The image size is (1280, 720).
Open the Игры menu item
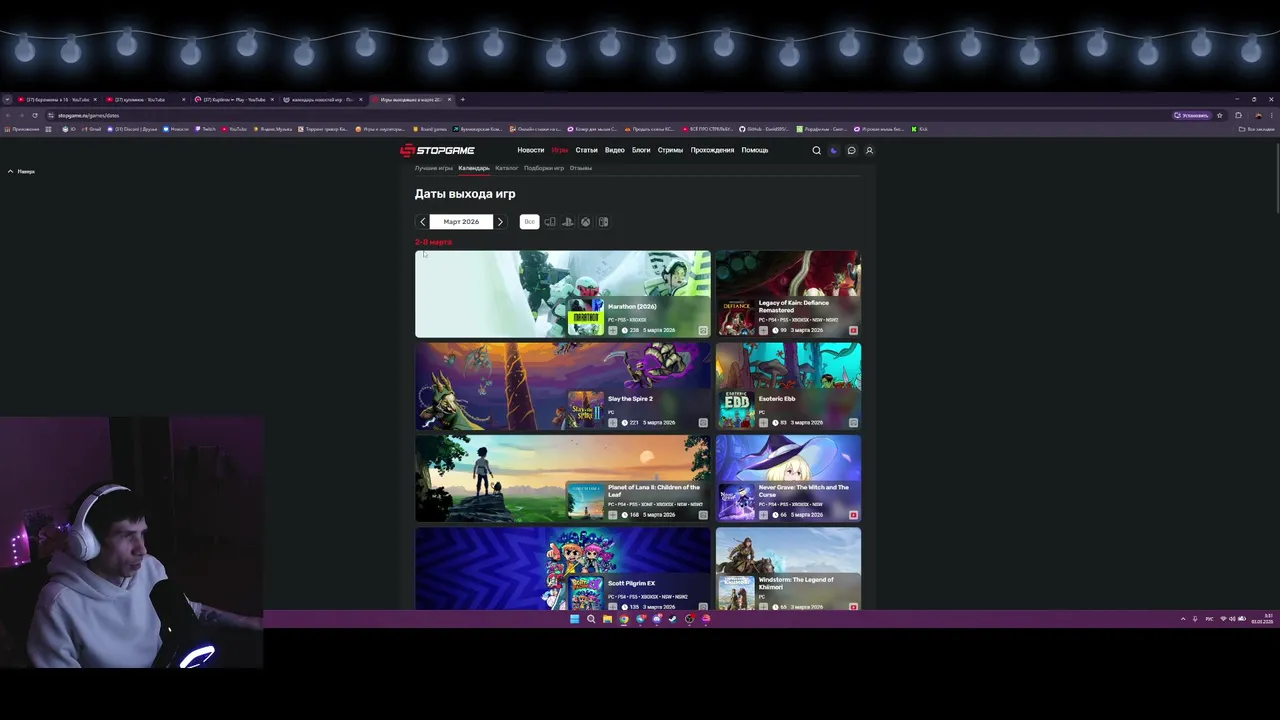[560, 150]
